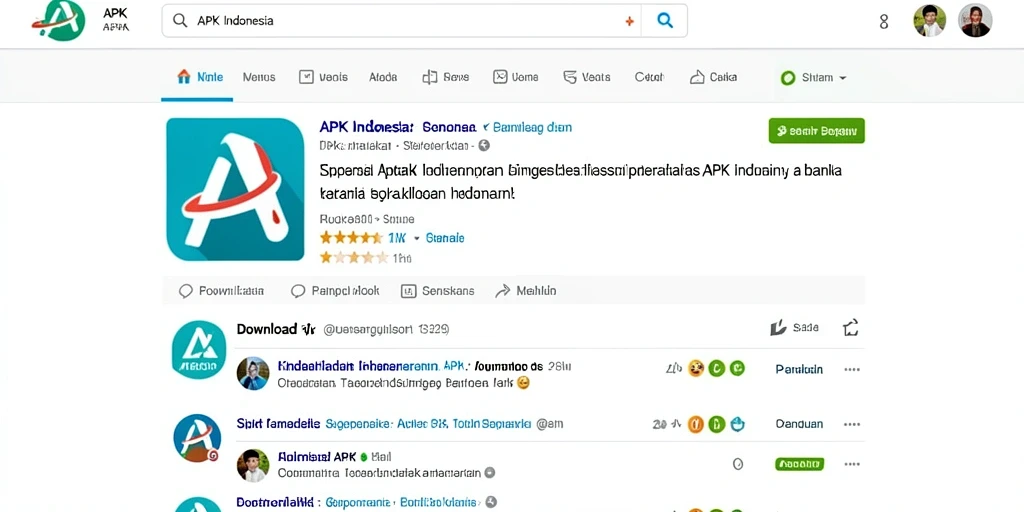The width and height of the screenshot is (1024, 512).
Task: Click the 'Sade' icon button
Action: point(794,328)
